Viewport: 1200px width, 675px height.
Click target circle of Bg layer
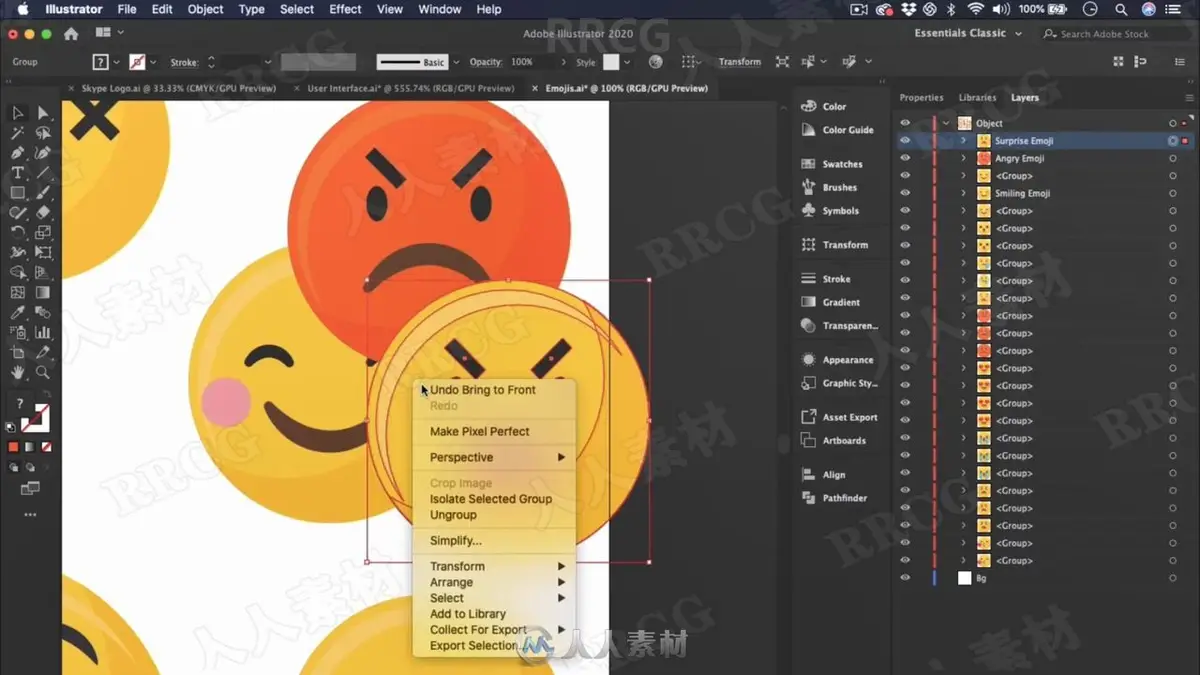pyautogui.click(x=1172, y=578)
